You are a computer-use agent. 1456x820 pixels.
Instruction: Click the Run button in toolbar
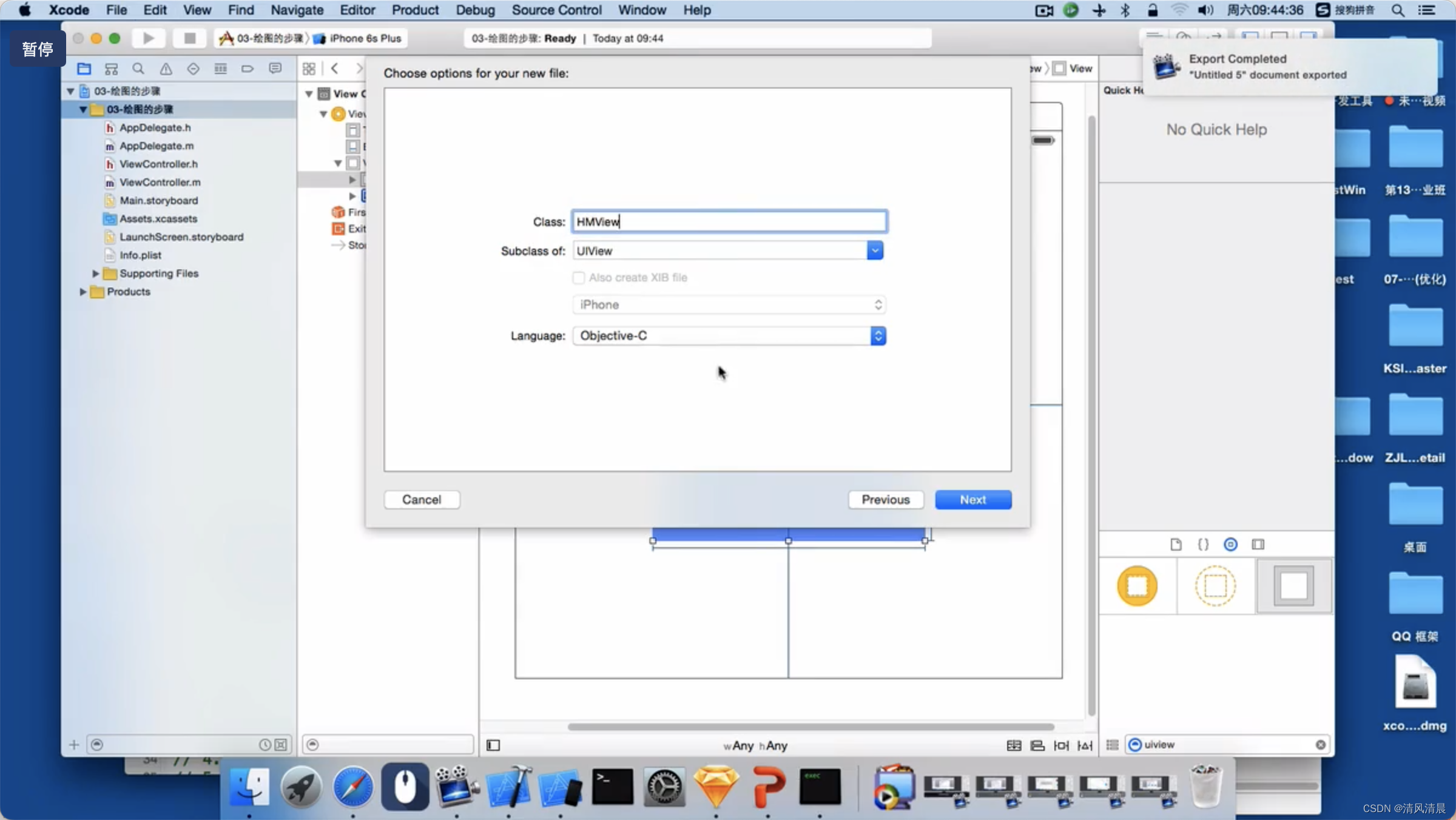[148, 38]
